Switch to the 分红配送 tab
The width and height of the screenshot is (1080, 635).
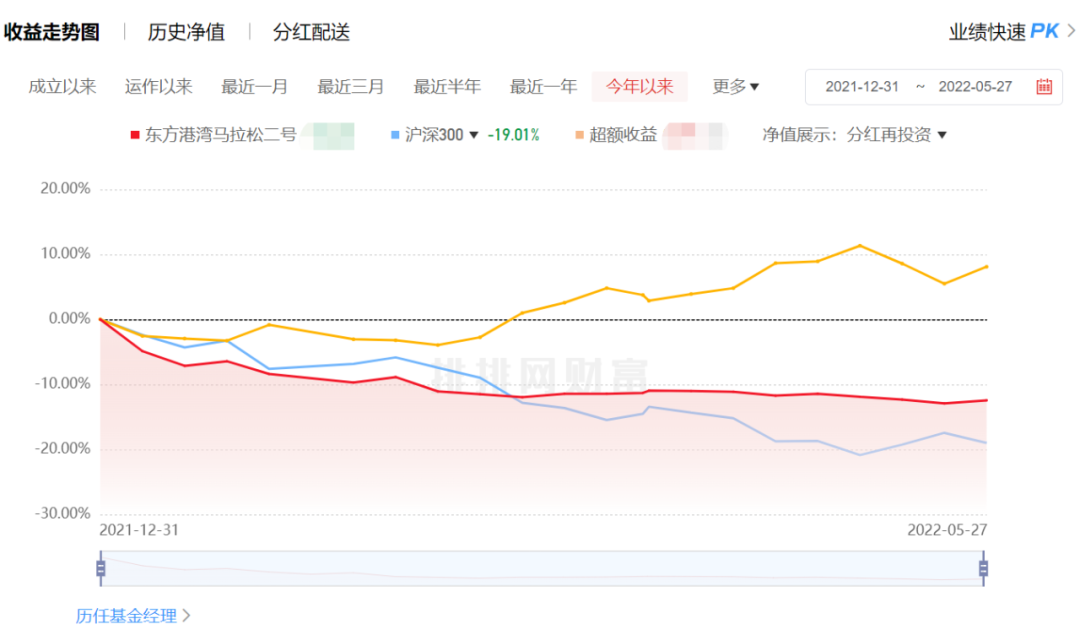(x=311, y=32)
